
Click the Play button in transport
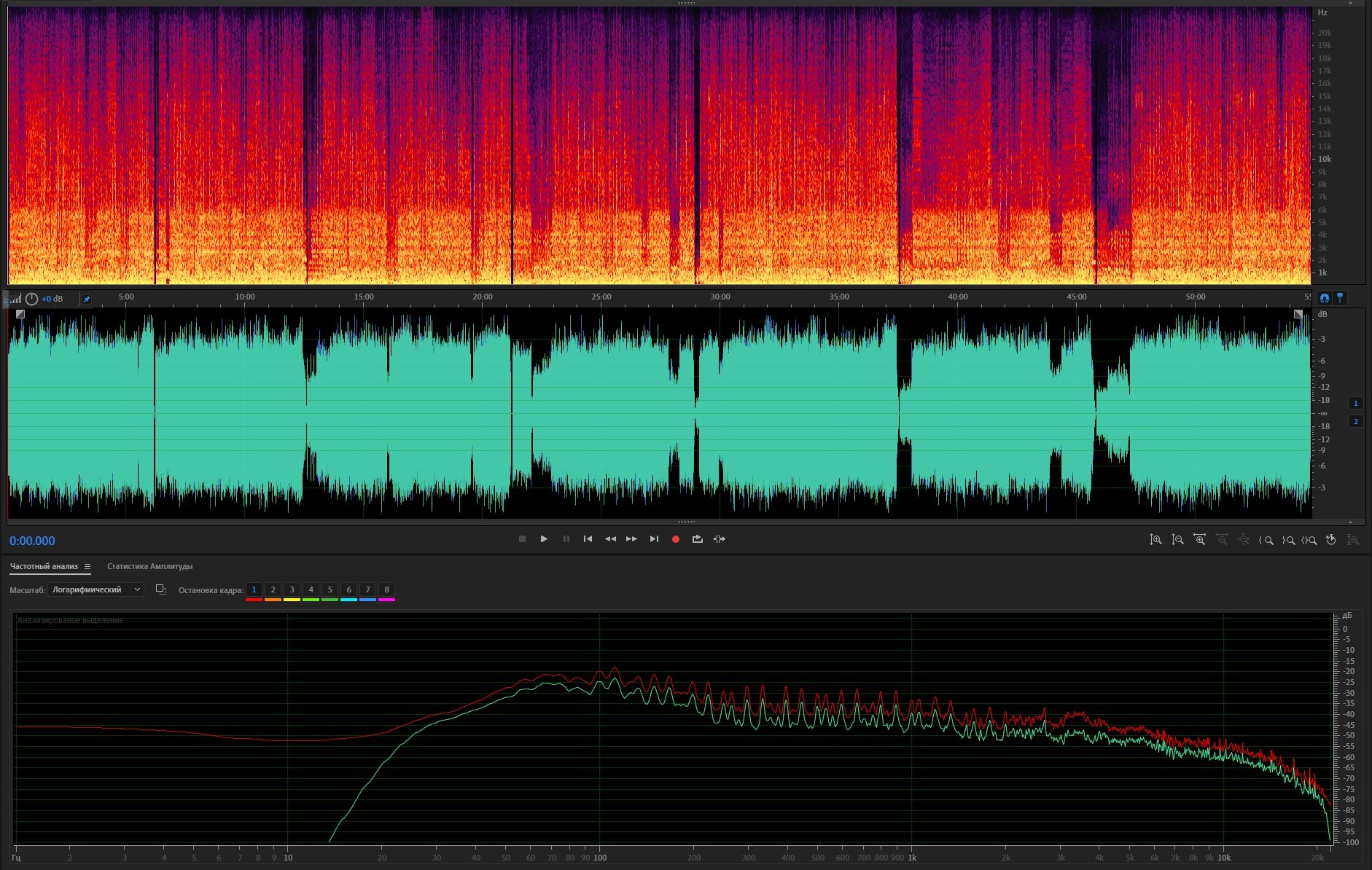point(544,539)
